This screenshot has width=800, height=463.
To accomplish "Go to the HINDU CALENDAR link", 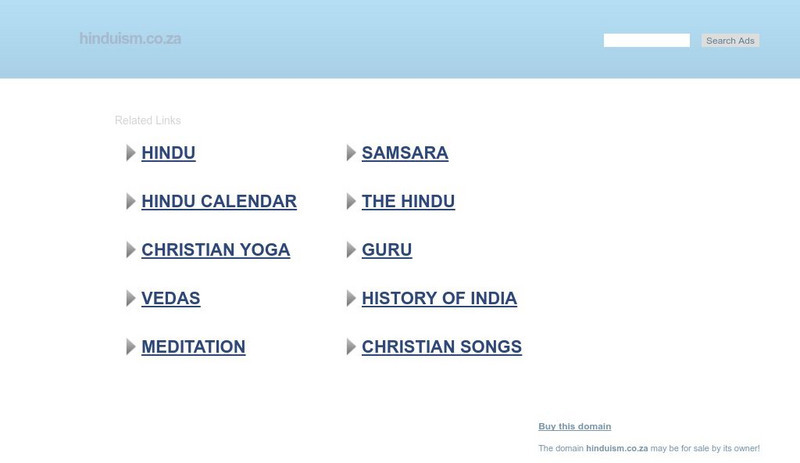I will [219, 202].
